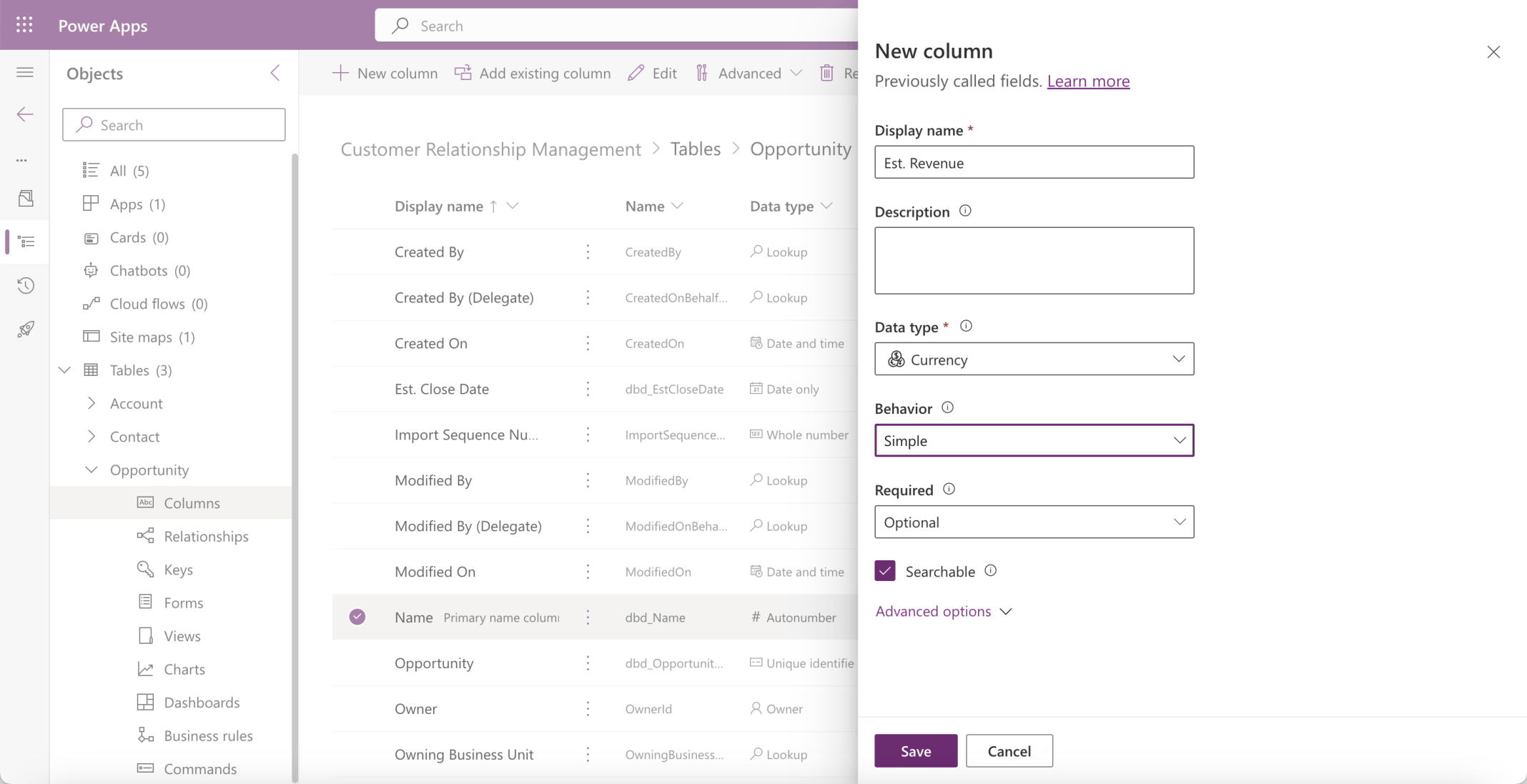Click the back arrow in the left rail
This screenshot has height=784, width=1527.
pyautogui.click(x=24, y=114)
